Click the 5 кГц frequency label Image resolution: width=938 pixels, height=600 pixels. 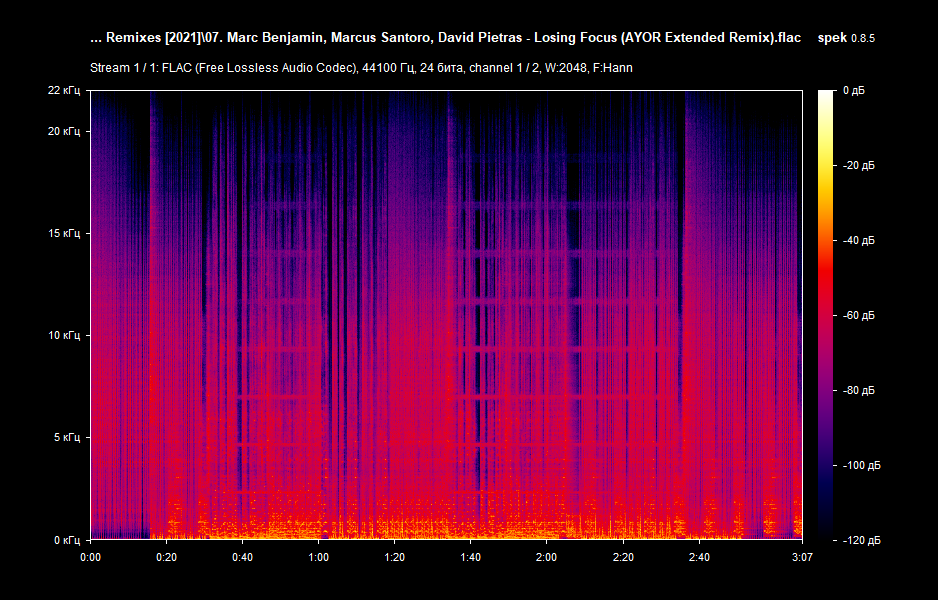point(67,437)
